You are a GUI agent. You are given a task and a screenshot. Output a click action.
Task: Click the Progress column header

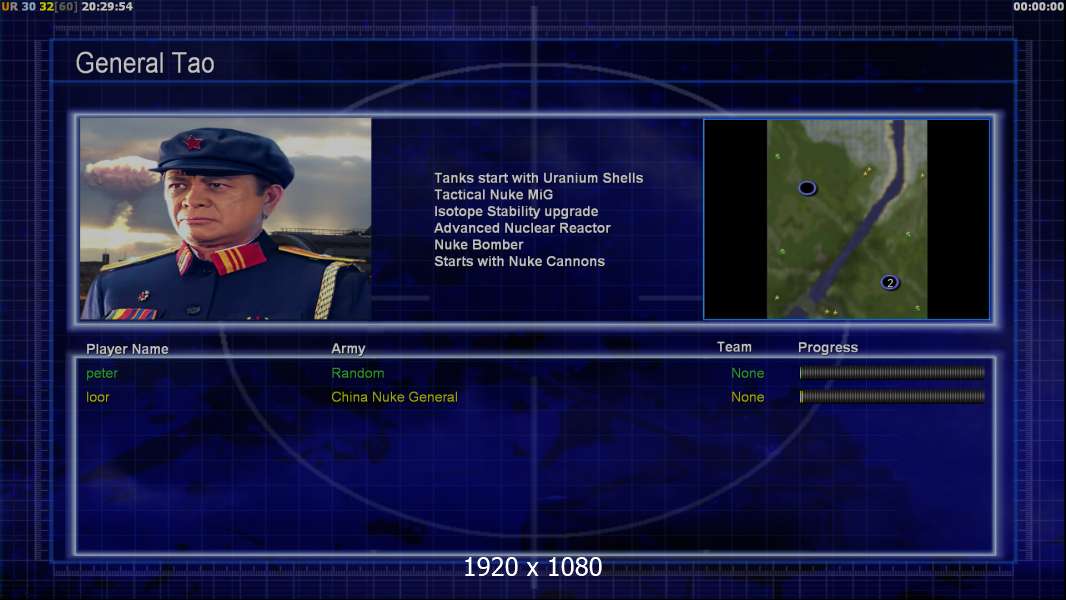(827, 347)
